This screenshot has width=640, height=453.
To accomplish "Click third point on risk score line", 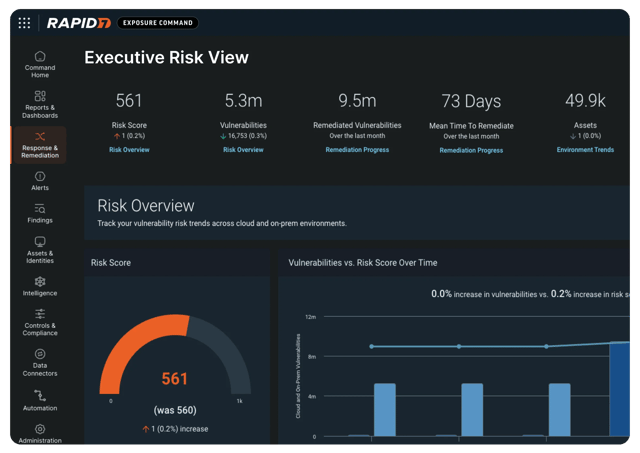I will pyautogui.click(x=547, y=346).
